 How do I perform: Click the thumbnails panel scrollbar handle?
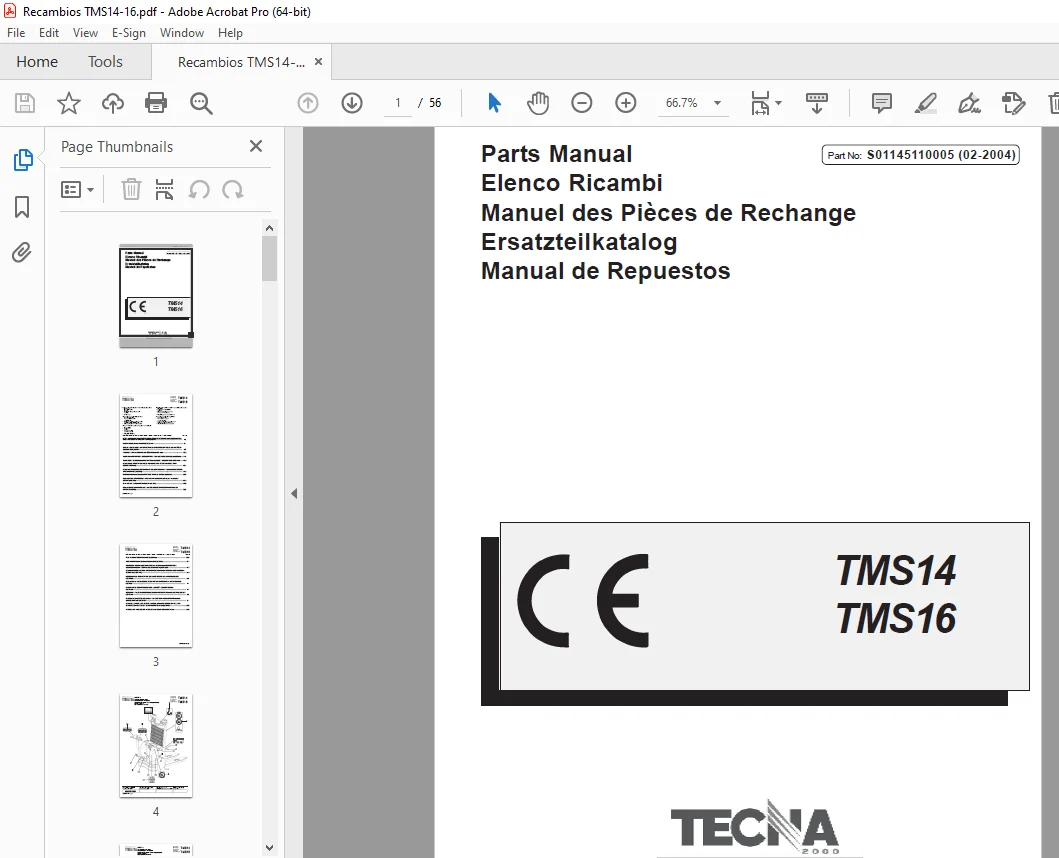coord(269,258)
